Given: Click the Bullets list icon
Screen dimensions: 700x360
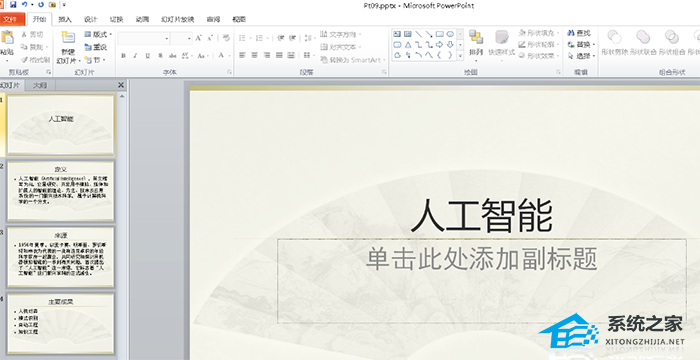Looking at the screenshot, I should point(243,38).
